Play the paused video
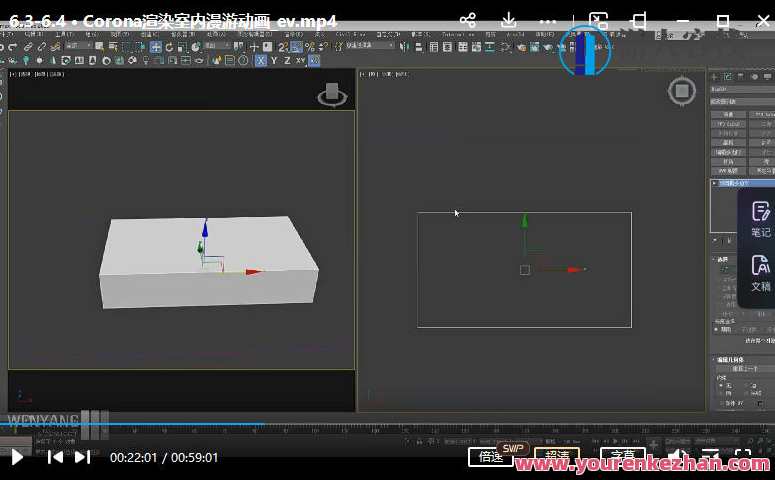This screenshot has width=775, height=480. point(17,457)
